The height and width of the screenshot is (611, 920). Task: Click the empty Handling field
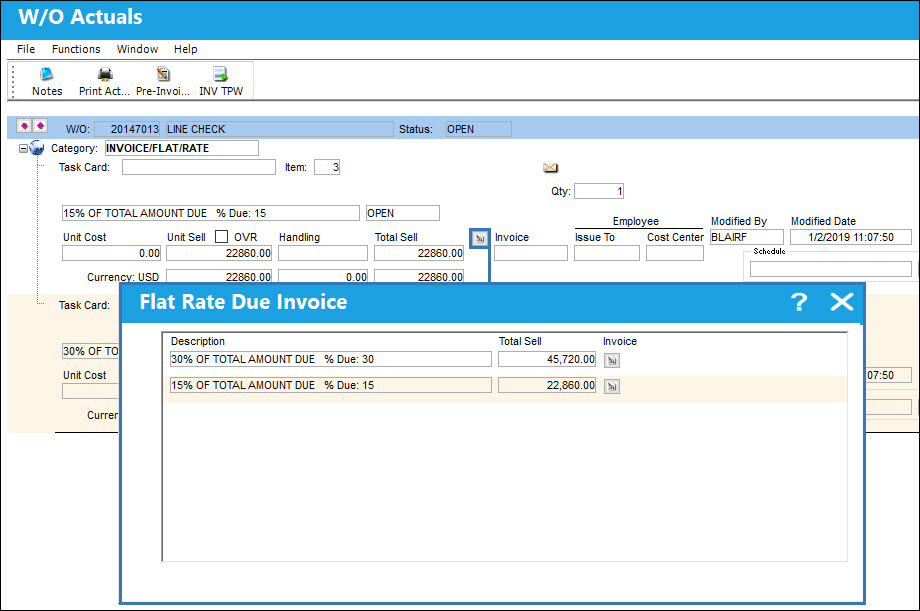(x=323, y=253)
